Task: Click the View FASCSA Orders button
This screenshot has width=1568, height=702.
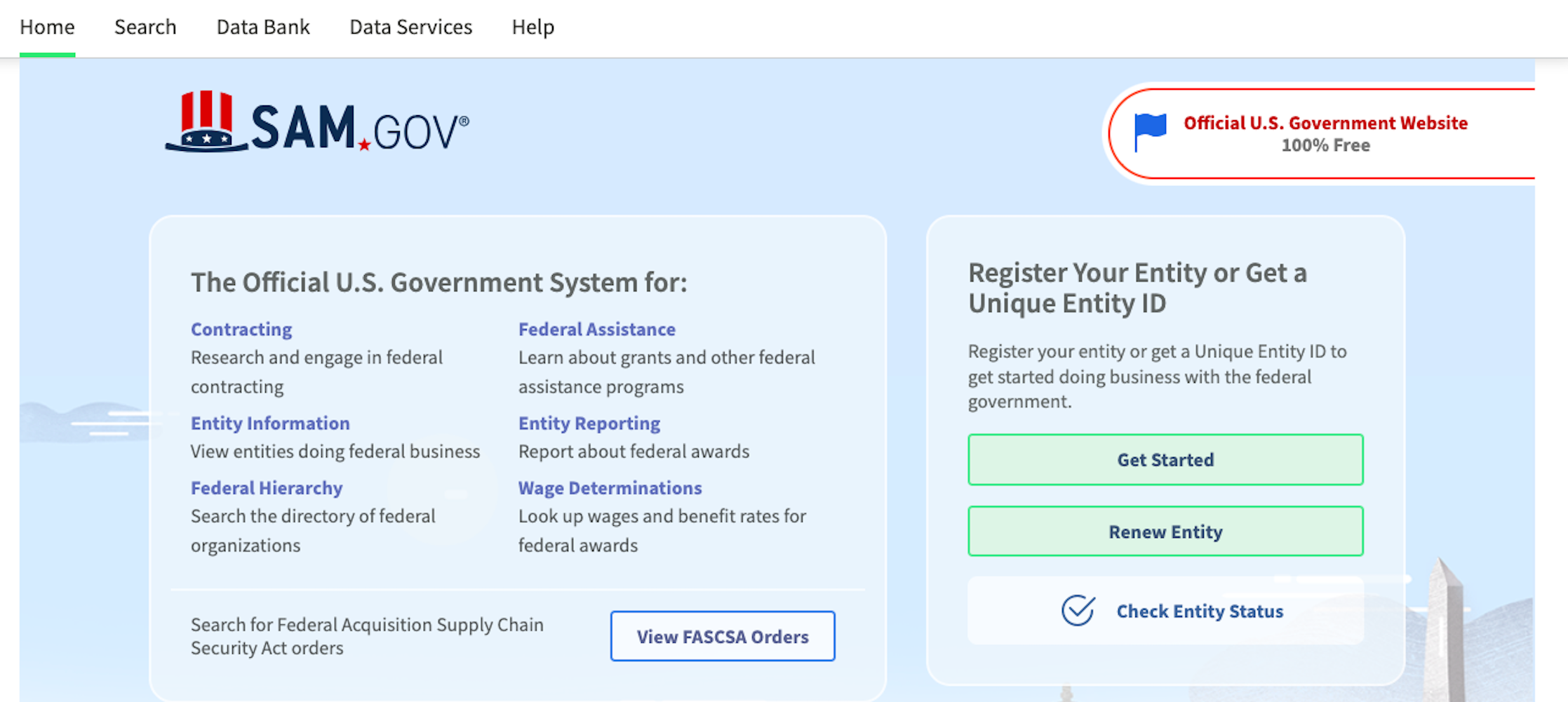Action: [723, 637]
